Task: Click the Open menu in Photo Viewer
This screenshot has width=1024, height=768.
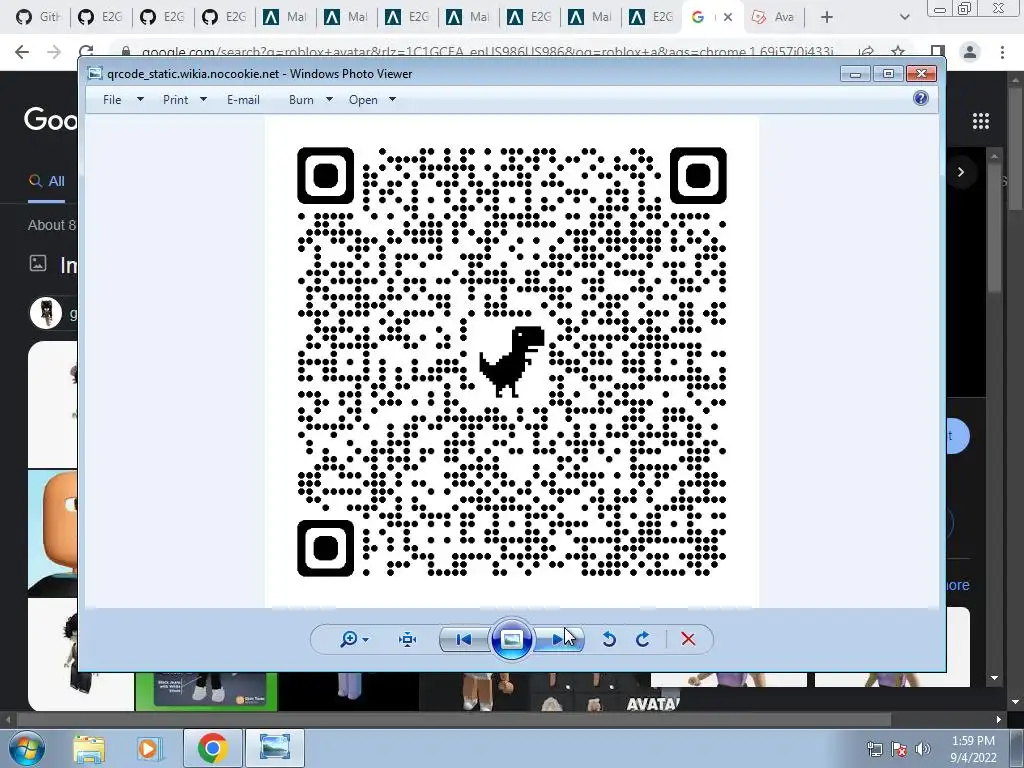Action: click(363, 100)
